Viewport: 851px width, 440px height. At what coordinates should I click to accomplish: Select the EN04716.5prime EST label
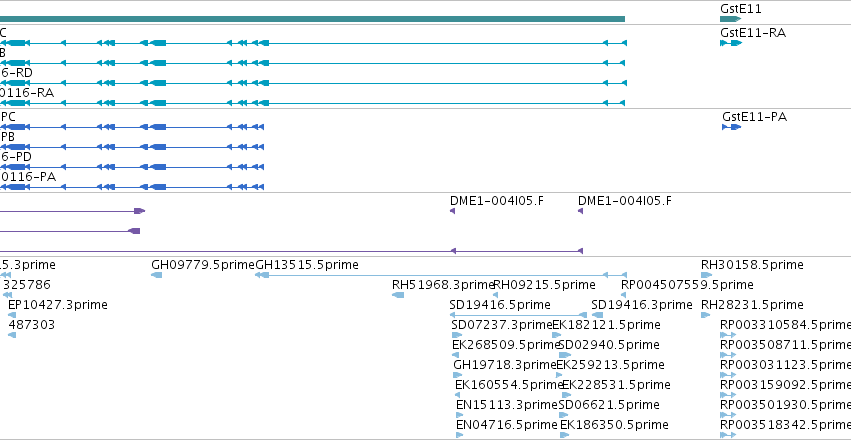pyautogui.click(x=507, y=425)
